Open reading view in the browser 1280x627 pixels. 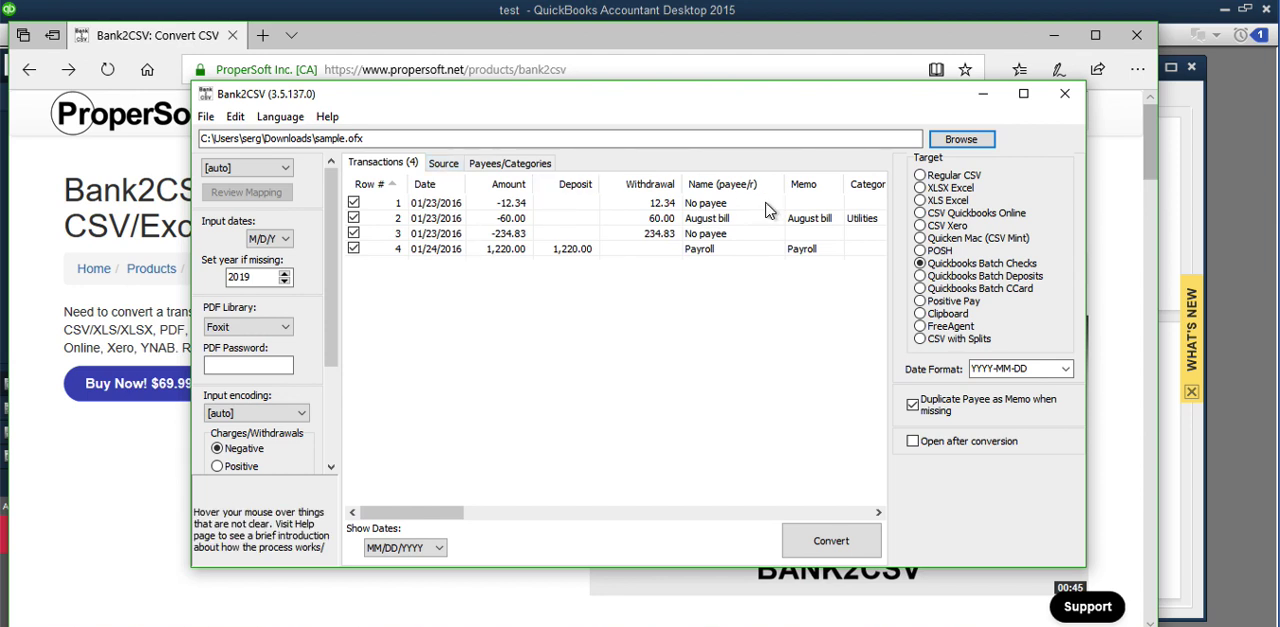coord(936,70)
